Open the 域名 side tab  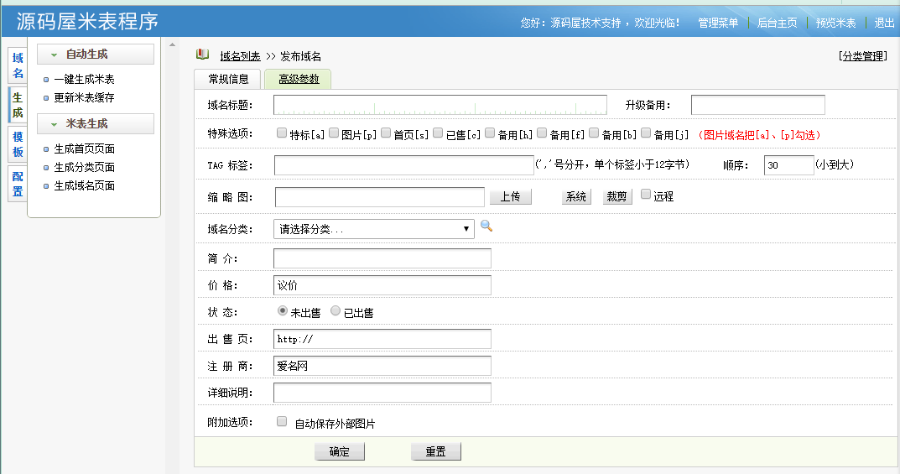[x=18, y=65]
